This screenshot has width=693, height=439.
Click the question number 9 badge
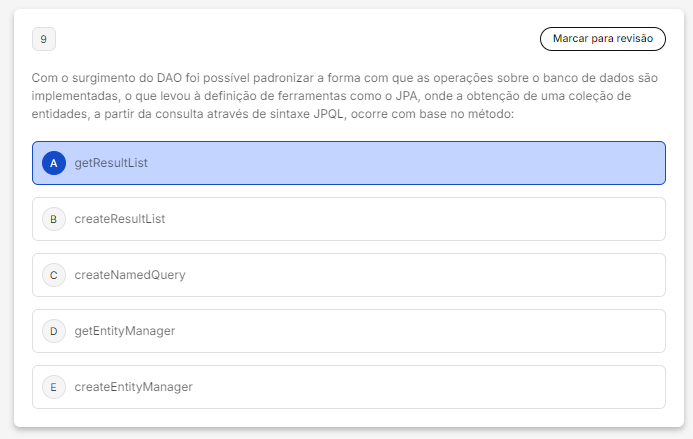point(43,39)
